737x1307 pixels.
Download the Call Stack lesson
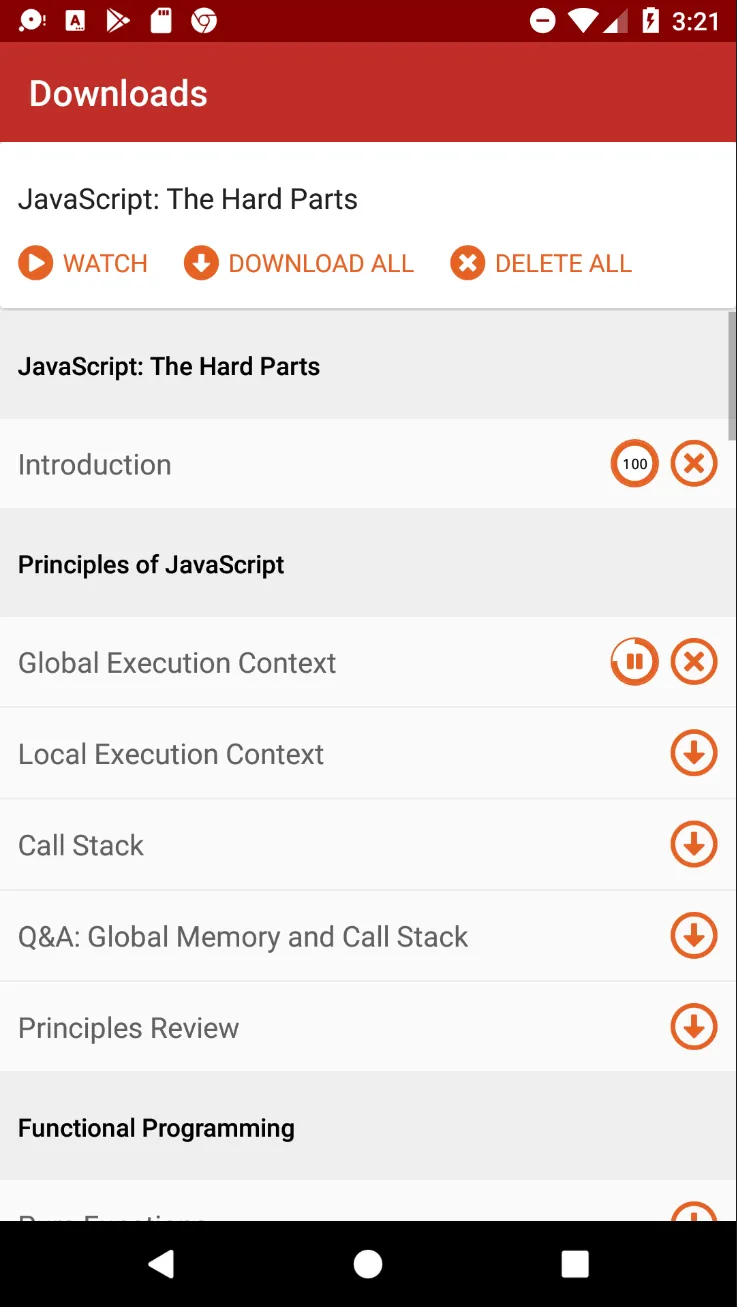[x=694, y=845]
